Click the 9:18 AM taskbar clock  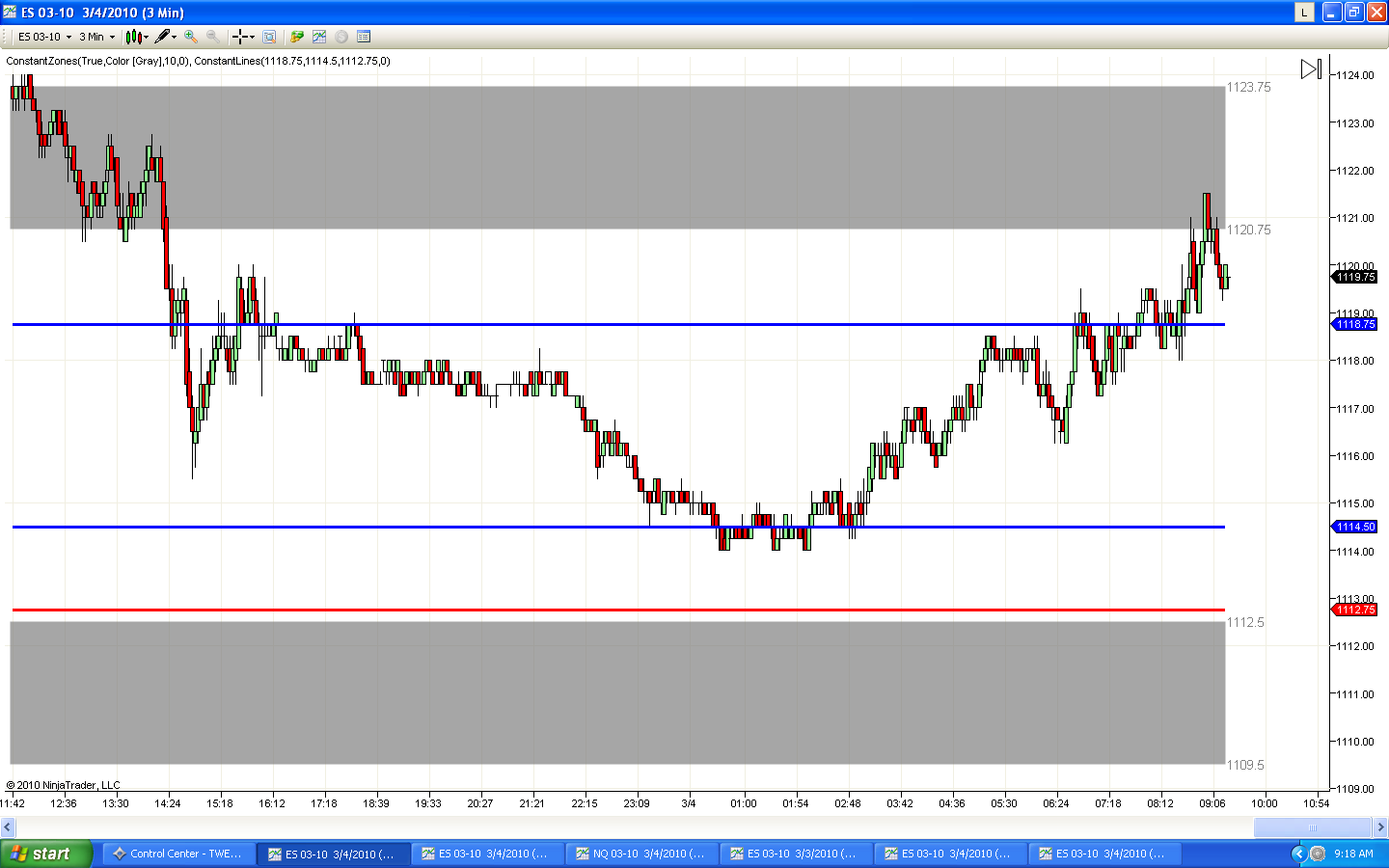[1353, 854]
